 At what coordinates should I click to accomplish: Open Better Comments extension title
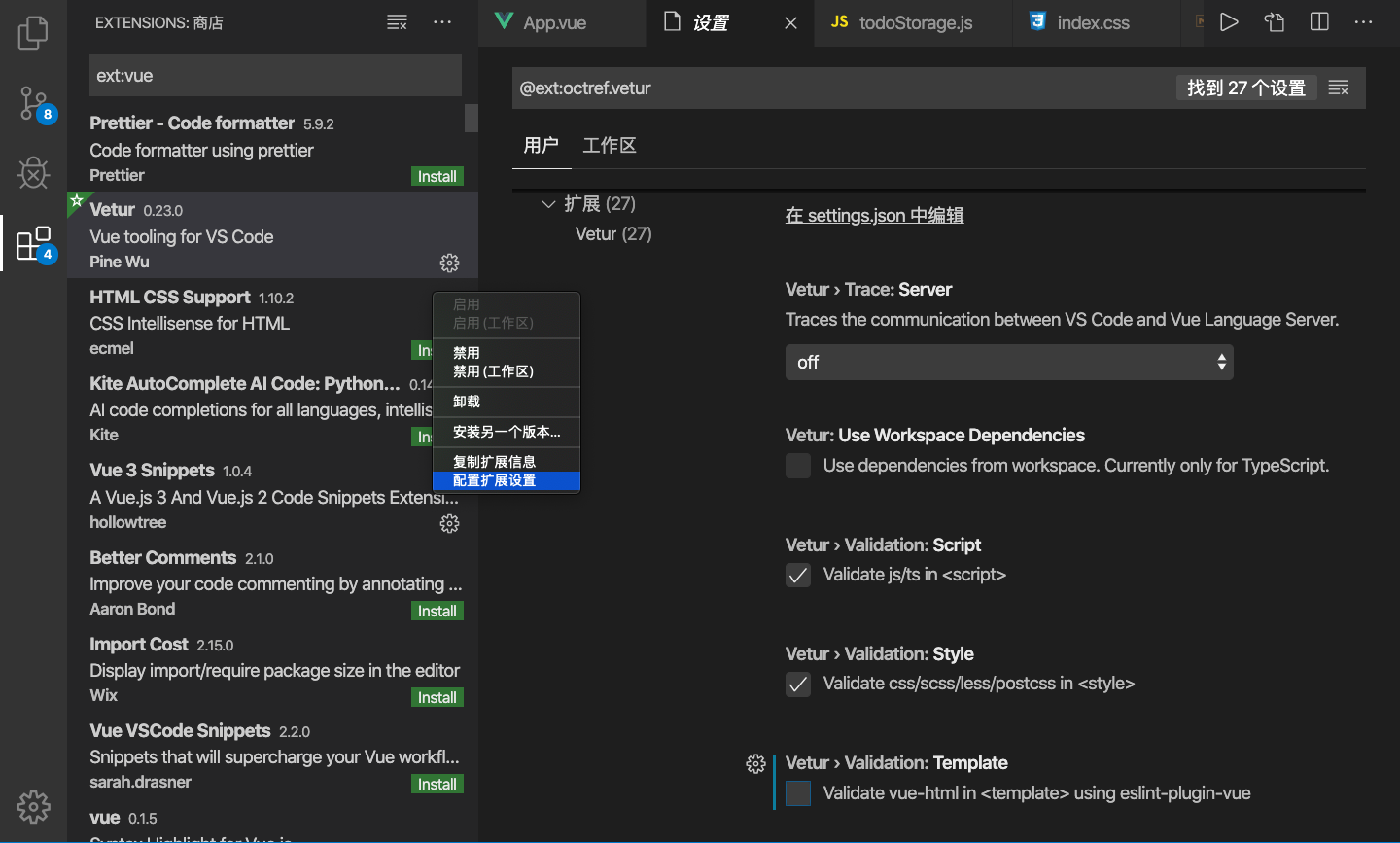click(x=162, y=558)
